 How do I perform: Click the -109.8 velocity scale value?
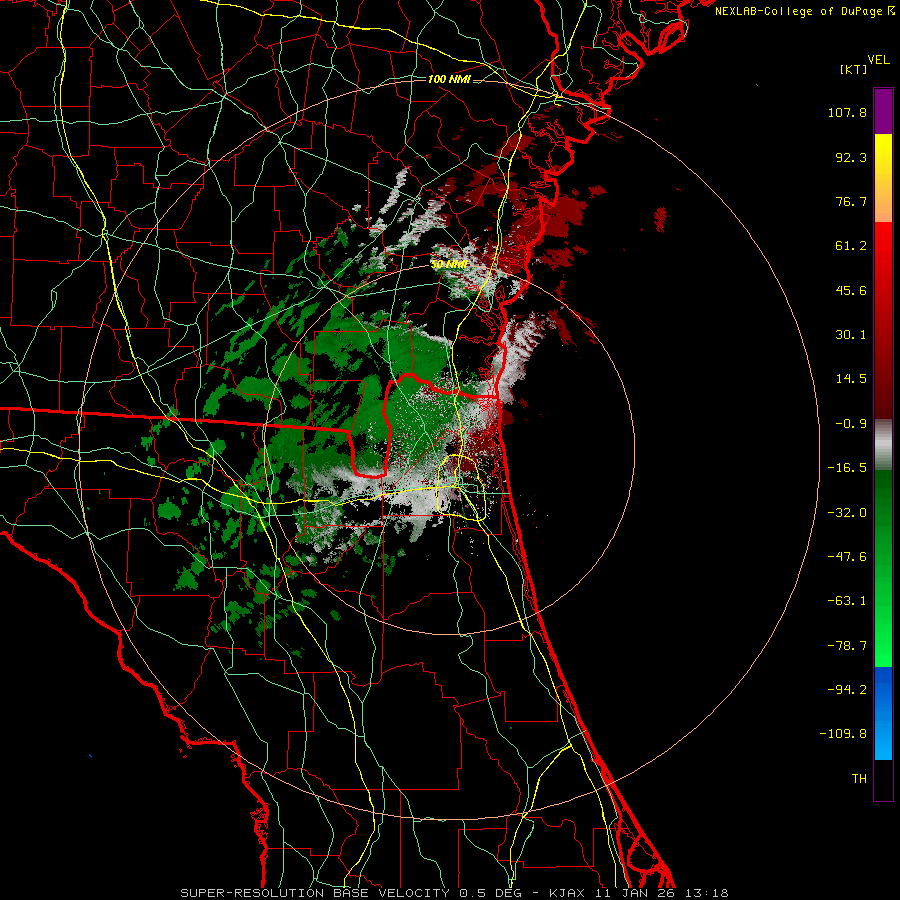pos(844,734)
